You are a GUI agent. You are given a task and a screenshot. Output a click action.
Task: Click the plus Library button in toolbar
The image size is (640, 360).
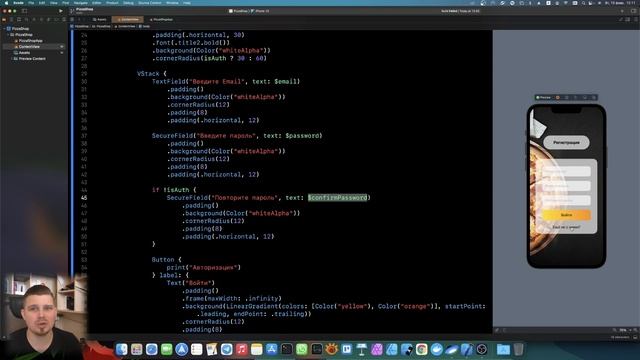pos(622,11)
